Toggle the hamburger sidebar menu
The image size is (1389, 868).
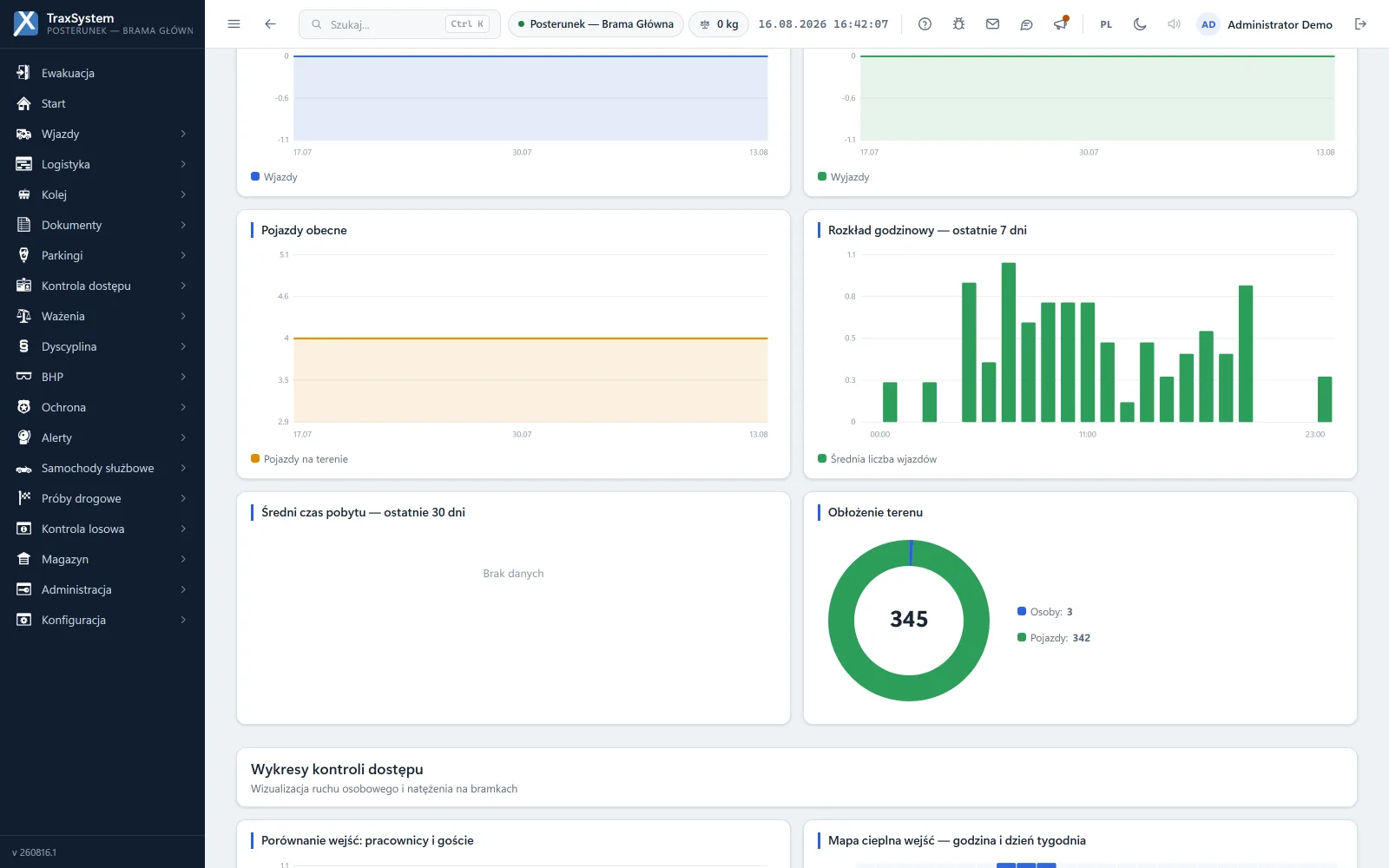[x=234, y=24]
